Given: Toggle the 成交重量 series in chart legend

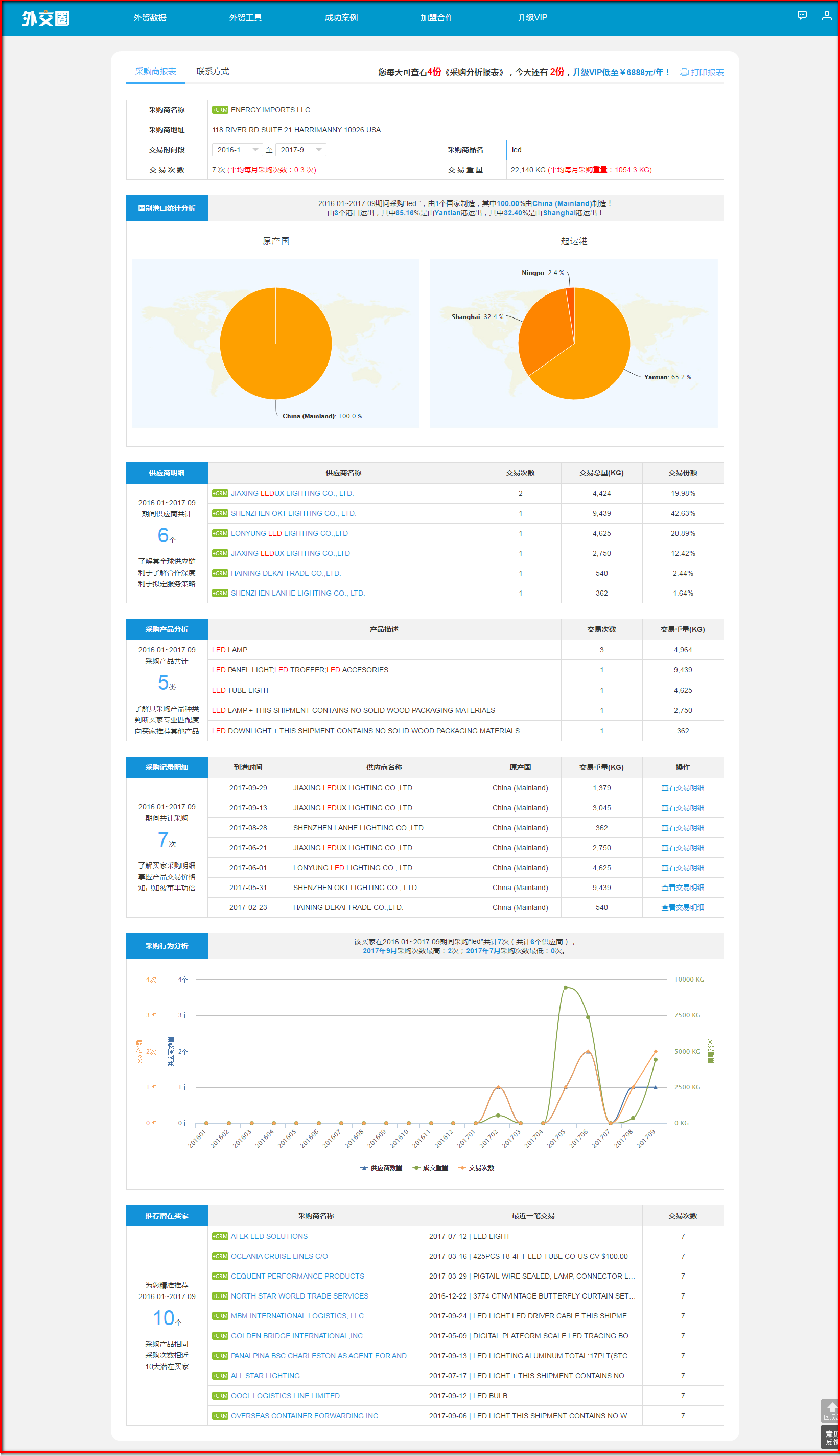Looking at the screenshot, I should 430,1168.
